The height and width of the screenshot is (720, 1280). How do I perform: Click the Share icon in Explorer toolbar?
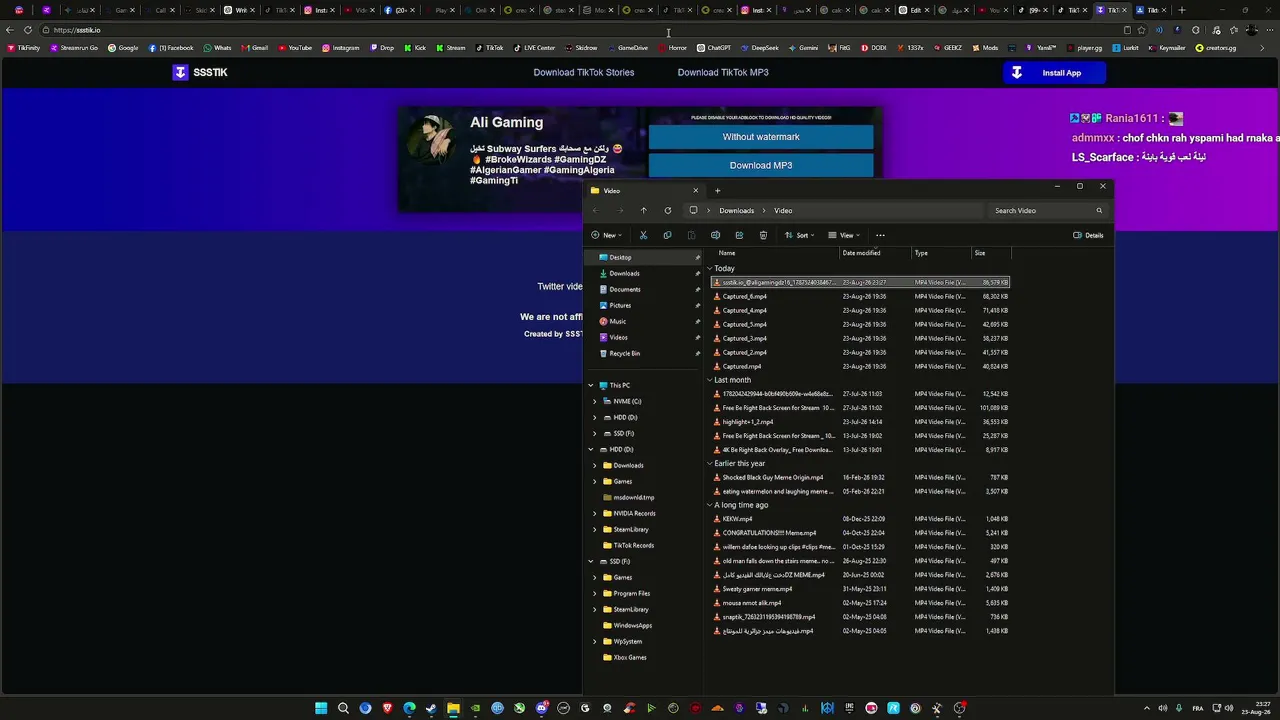[x=739, y=235]
